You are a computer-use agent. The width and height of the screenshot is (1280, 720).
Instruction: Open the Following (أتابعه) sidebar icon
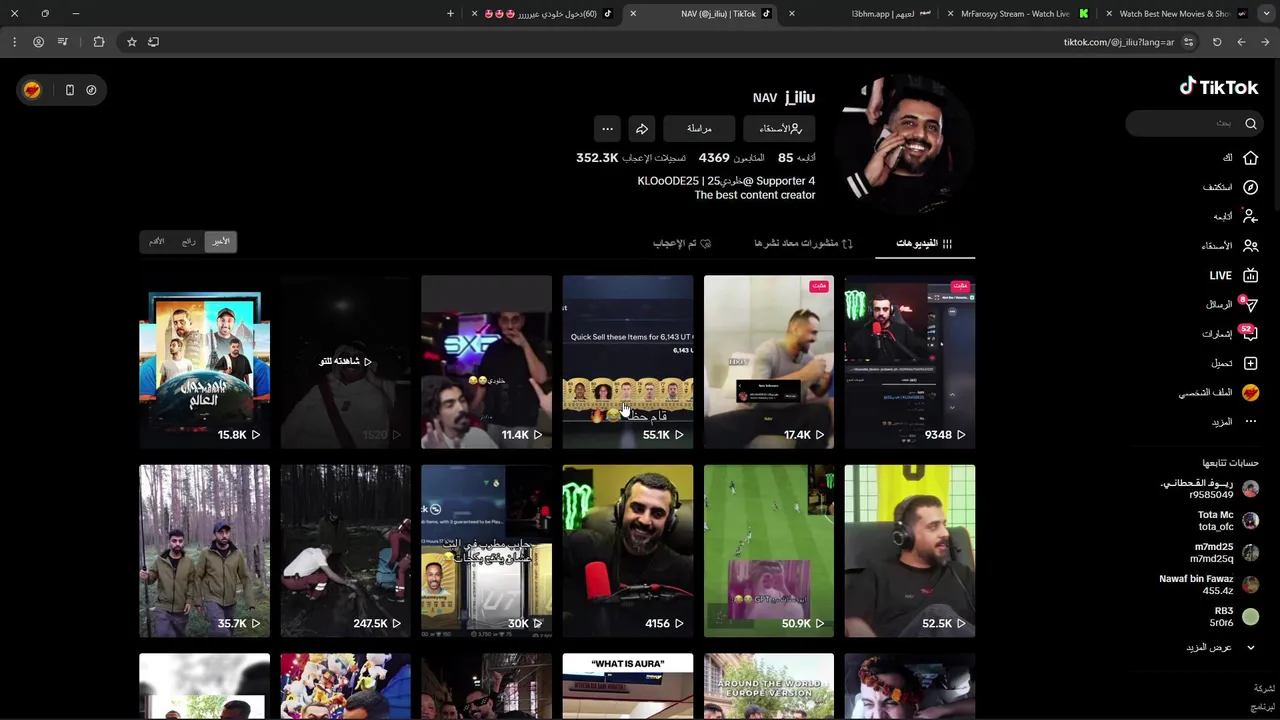pos(1250,216)
